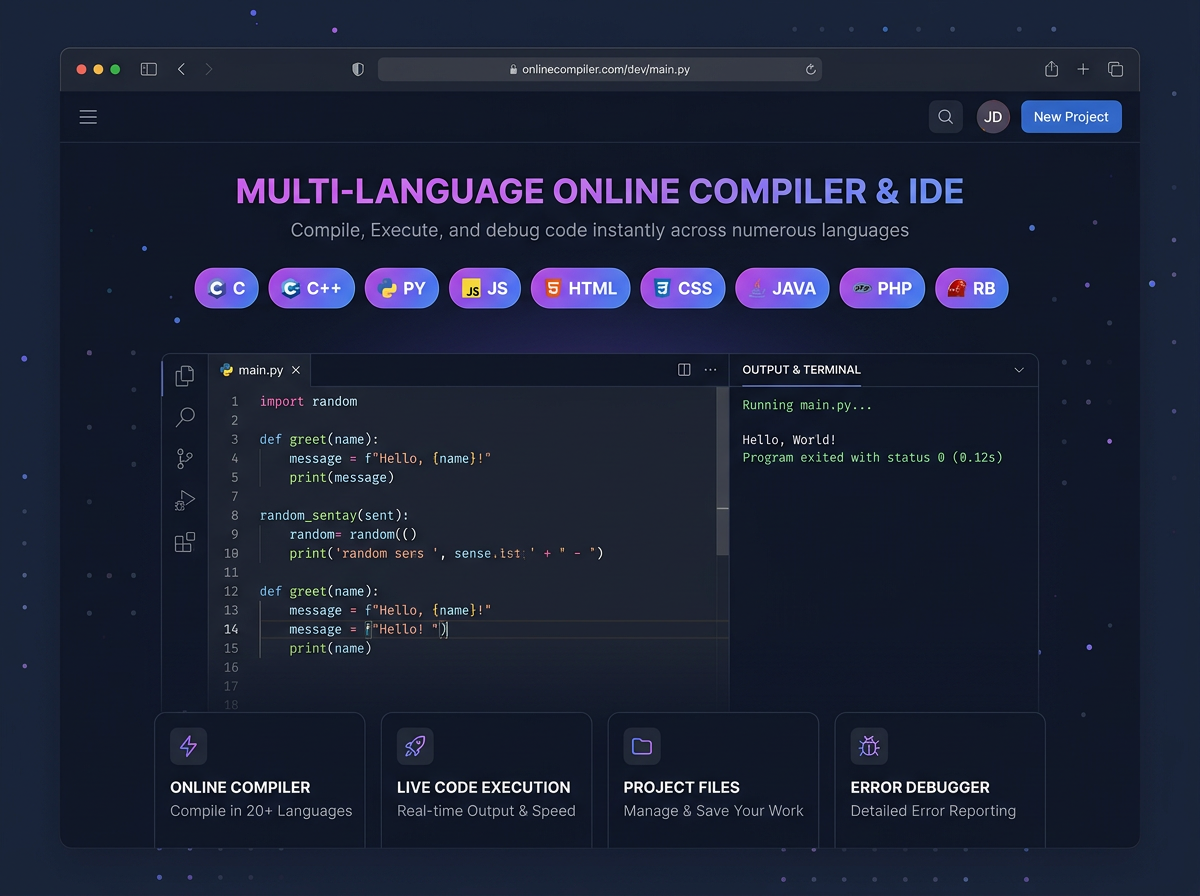Click the bug Error Debugger icon

(869, 746)
